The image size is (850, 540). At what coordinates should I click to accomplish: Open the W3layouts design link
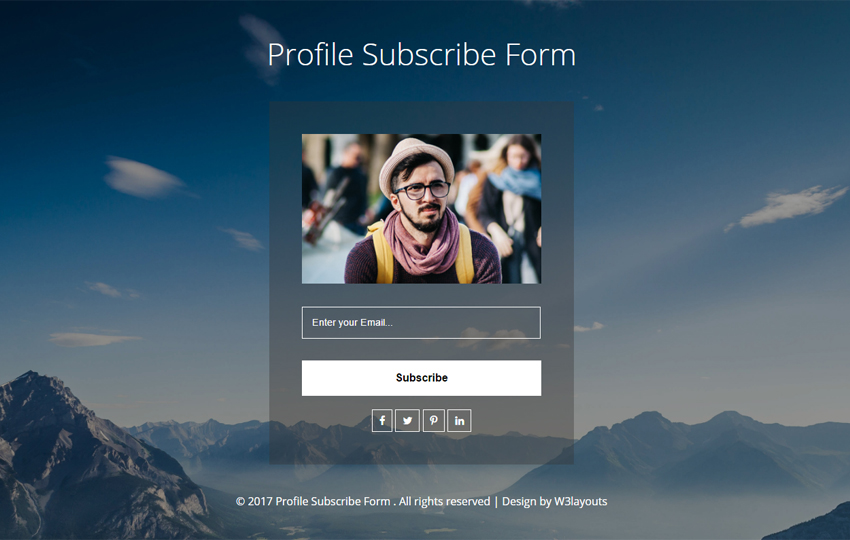tap(581, 502)
